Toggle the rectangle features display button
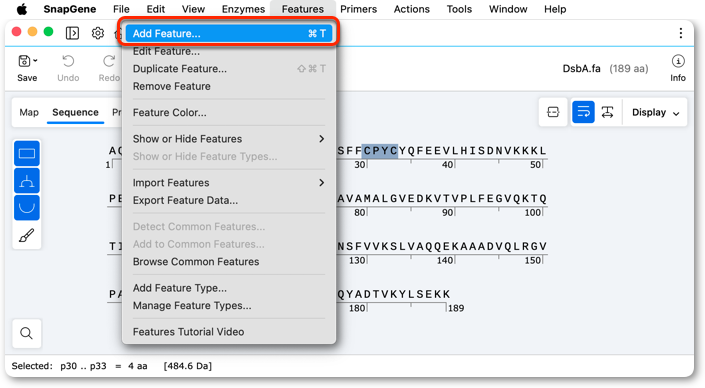The width and height of the screenshot is (705, 388). pos(27,154)
